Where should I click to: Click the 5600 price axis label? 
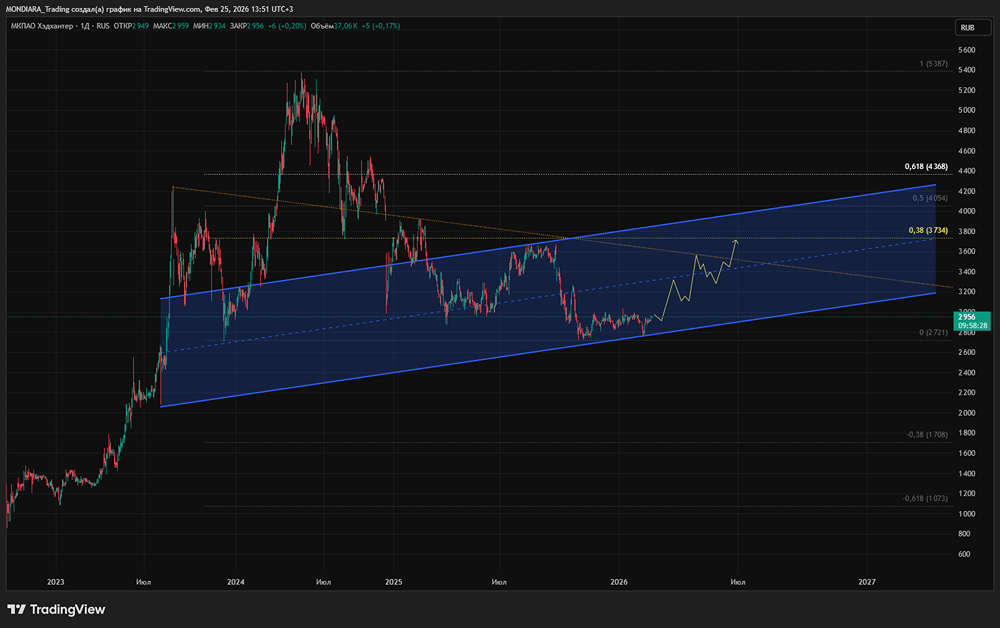[966, 50]
